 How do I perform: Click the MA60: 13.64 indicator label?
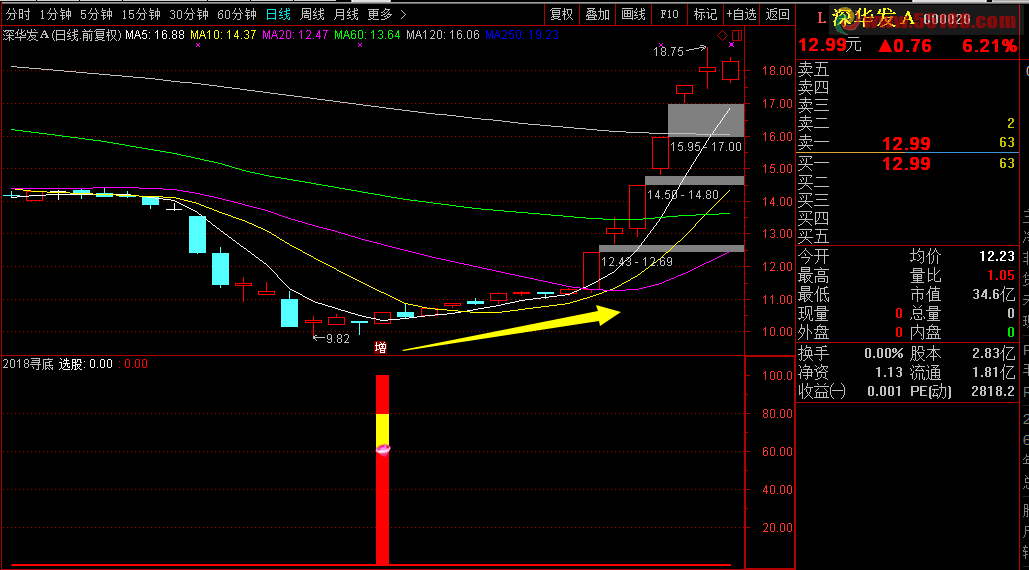[367, 35]
